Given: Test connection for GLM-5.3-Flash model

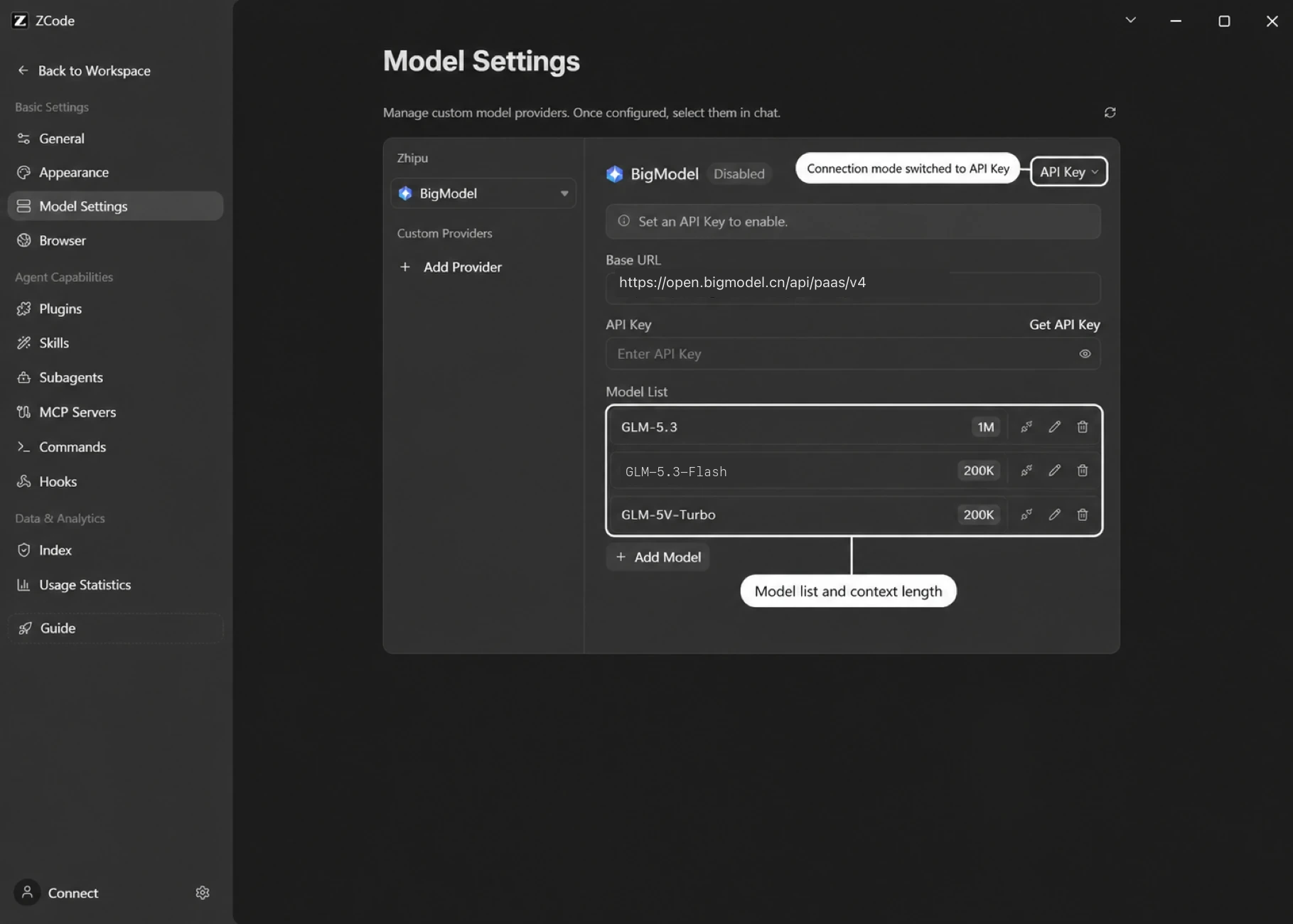Looking at the screenshot, I should (1026, 471).
